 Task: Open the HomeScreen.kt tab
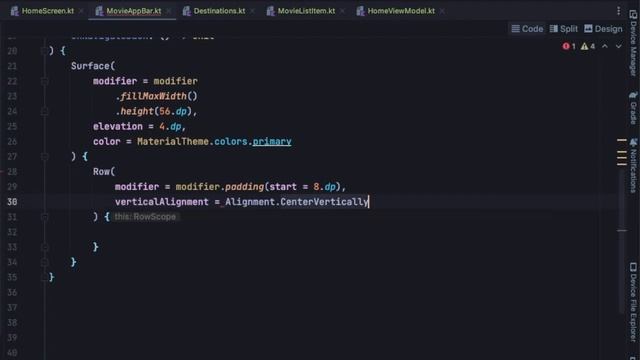[47, 11]
